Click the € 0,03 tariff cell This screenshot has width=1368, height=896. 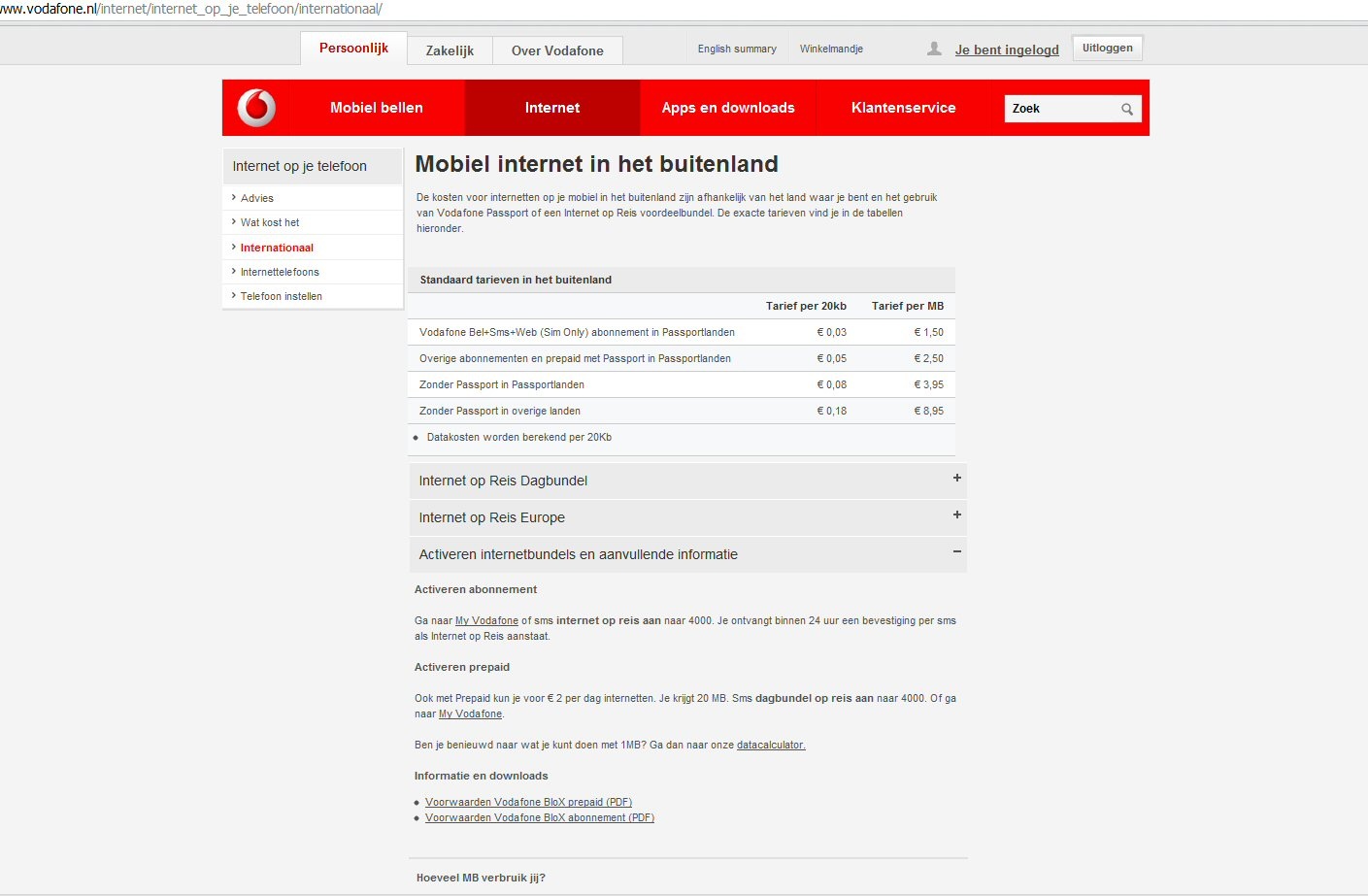pos(831,332)
